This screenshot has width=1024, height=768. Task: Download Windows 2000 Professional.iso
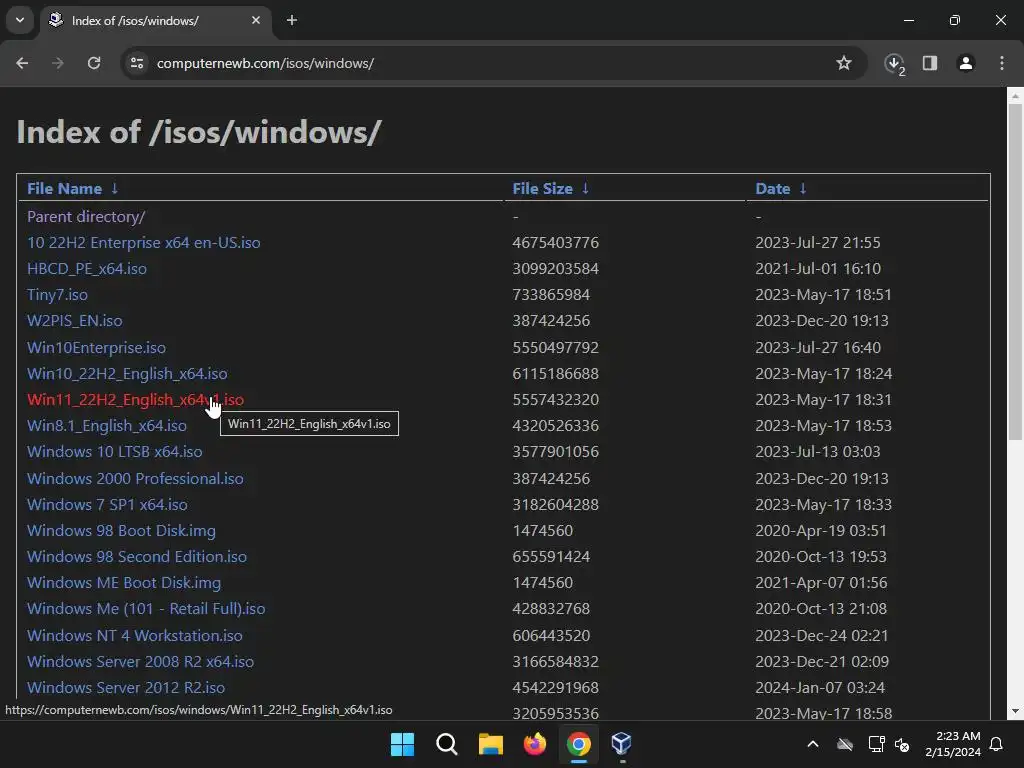click(135, 479)
